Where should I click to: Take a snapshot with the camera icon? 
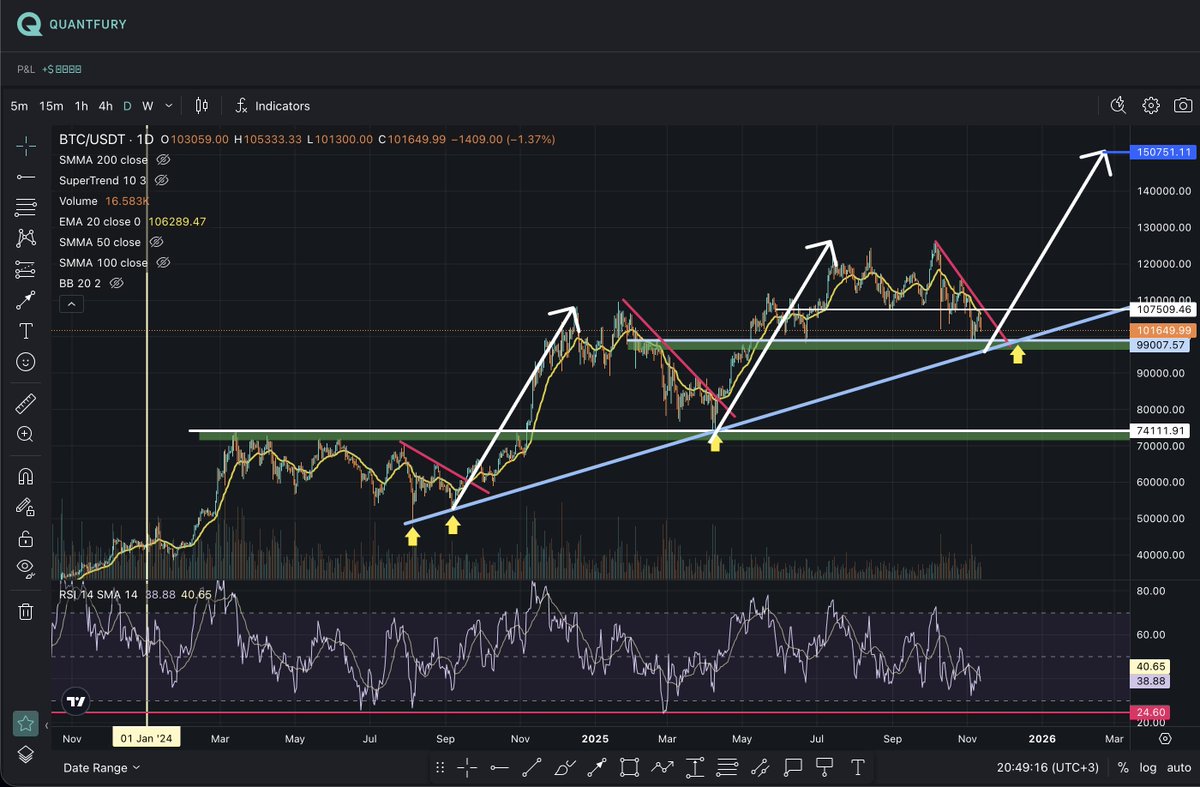tap(1183, 105)
